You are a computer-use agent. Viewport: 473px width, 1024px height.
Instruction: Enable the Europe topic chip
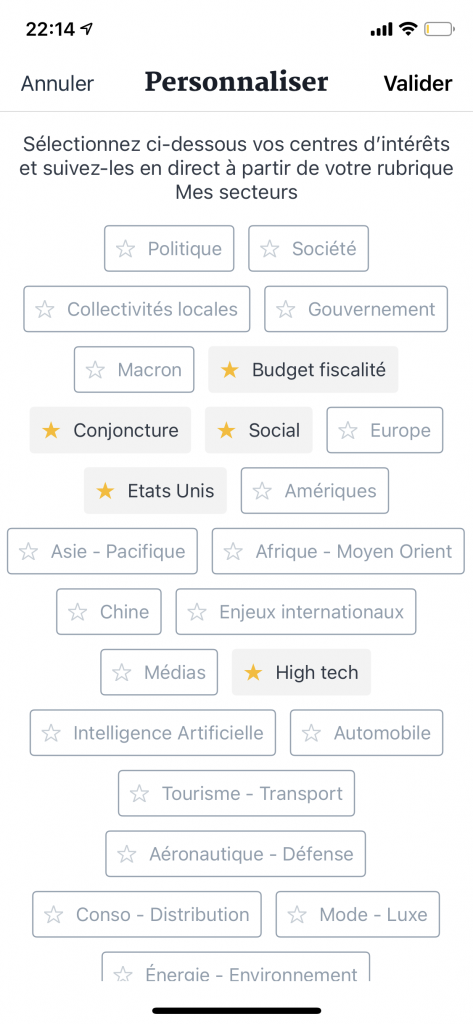click(x=385, y=430)
